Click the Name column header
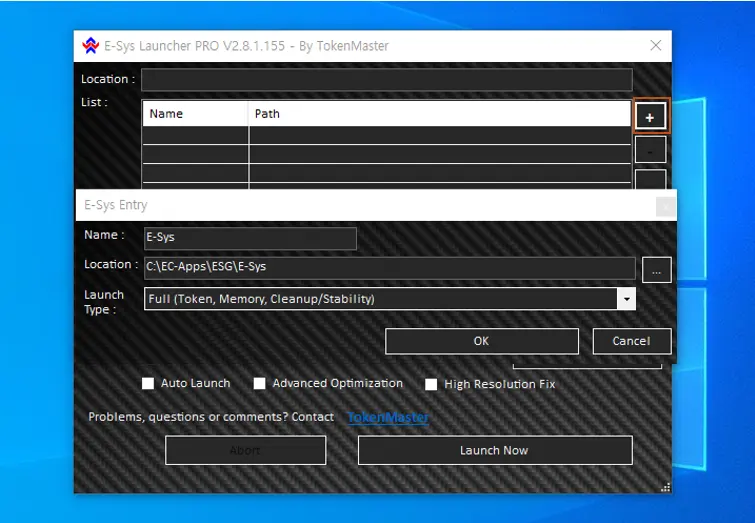The height and width of the screenshot is (523, 755). (x=195, y=114)
